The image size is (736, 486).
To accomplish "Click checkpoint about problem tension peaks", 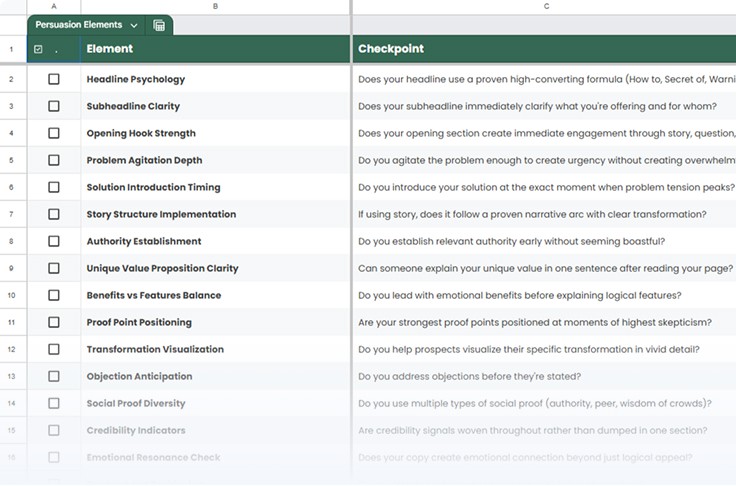I will (544, 187).
